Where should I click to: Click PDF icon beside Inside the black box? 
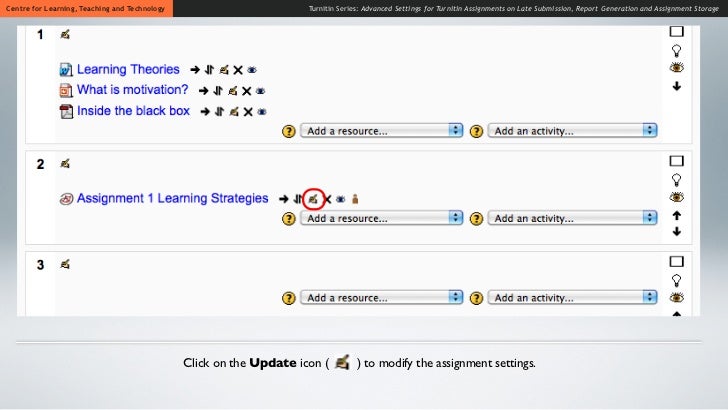[x=66, y=111]
